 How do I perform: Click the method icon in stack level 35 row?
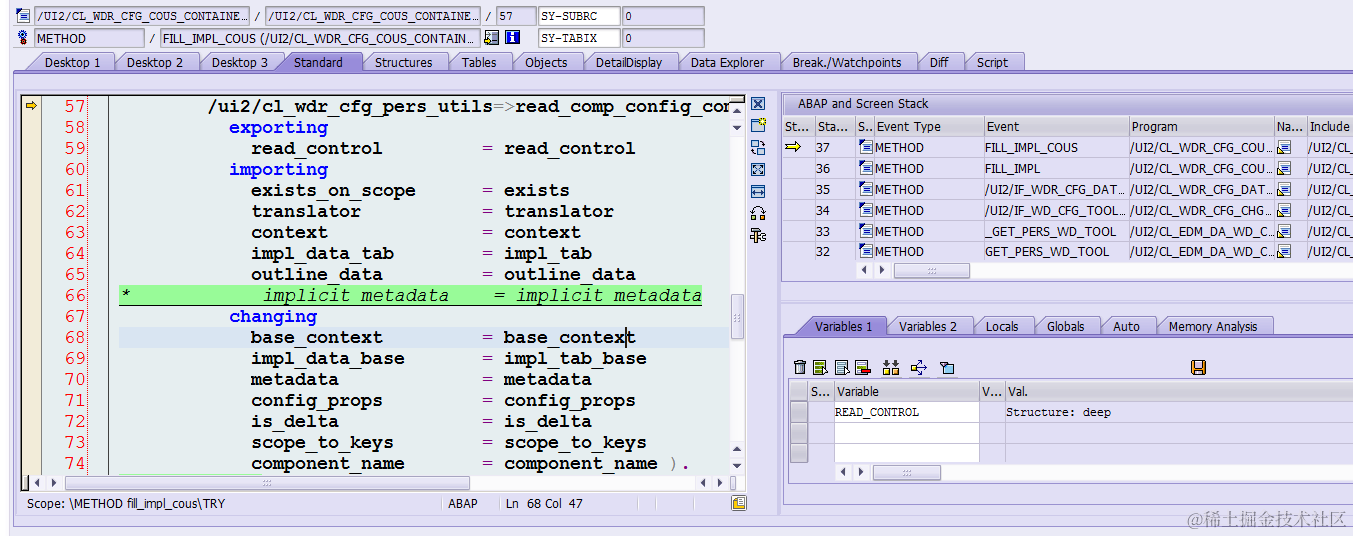[865, 189]
